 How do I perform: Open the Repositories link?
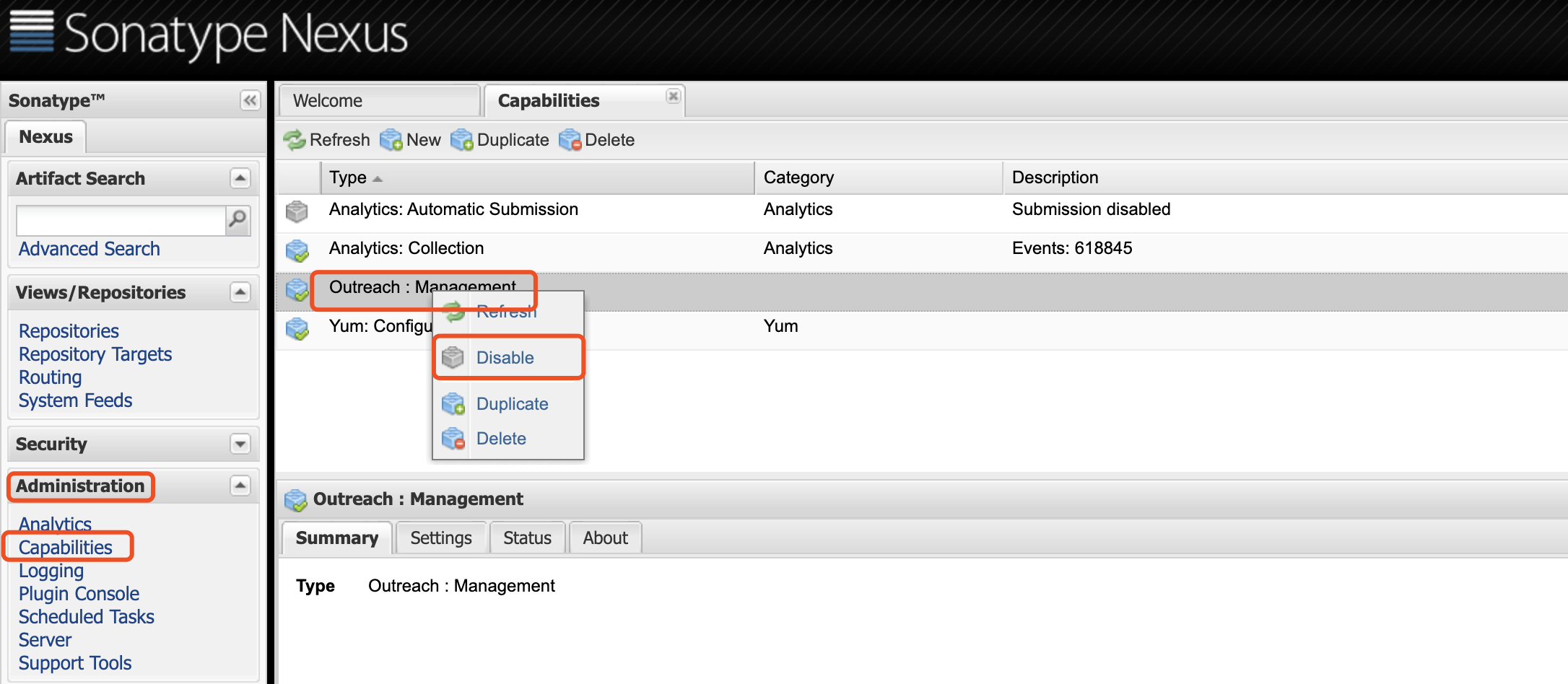pos(69,331)
